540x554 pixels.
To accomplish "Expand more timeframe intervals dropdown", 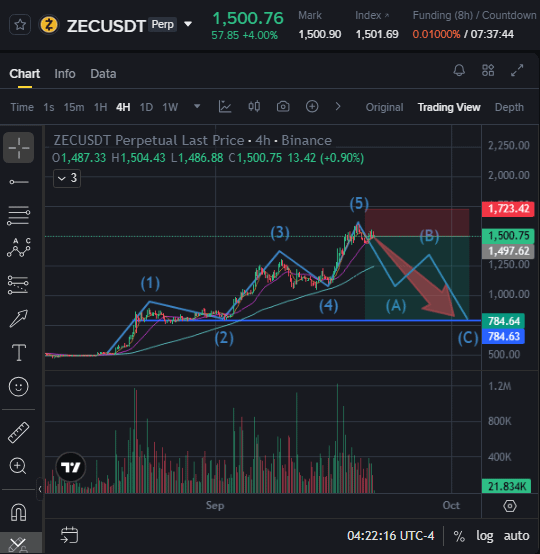I will [x=197, y=106].
